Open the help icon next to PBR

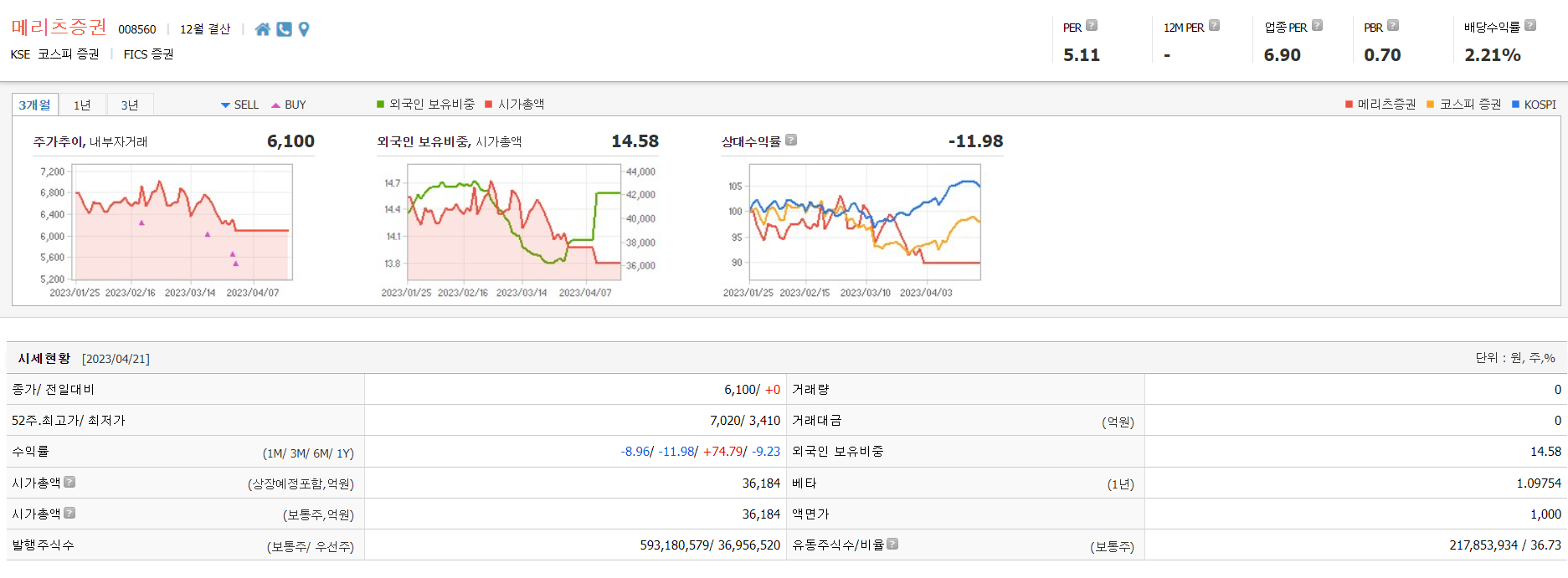pyautogui.click(x=1393, y=26)
